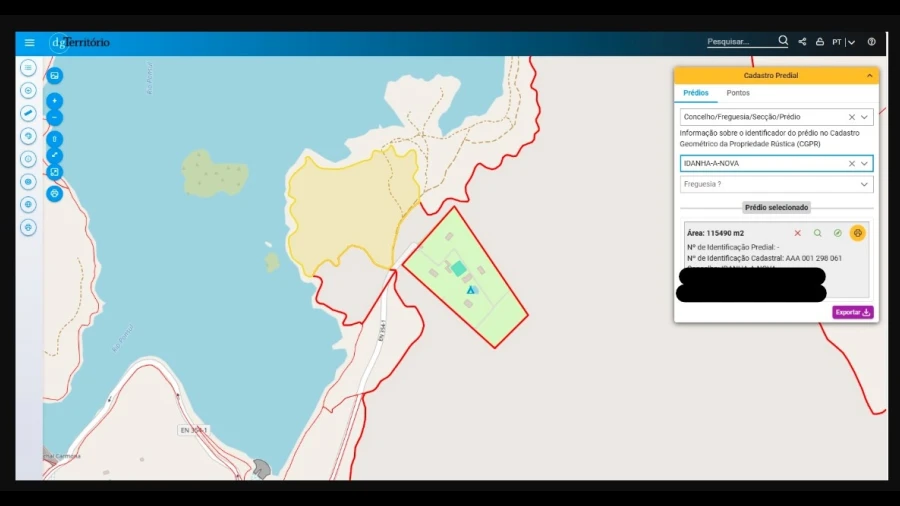Click the map zoom in button
Image resolution: width=900 pixels, height=506 pixels.
(55, 101)
